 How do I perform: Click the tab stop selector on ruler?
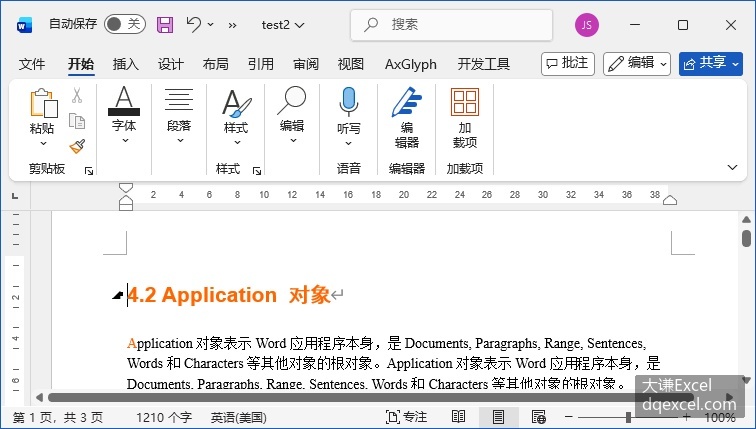tap(15, 196)
